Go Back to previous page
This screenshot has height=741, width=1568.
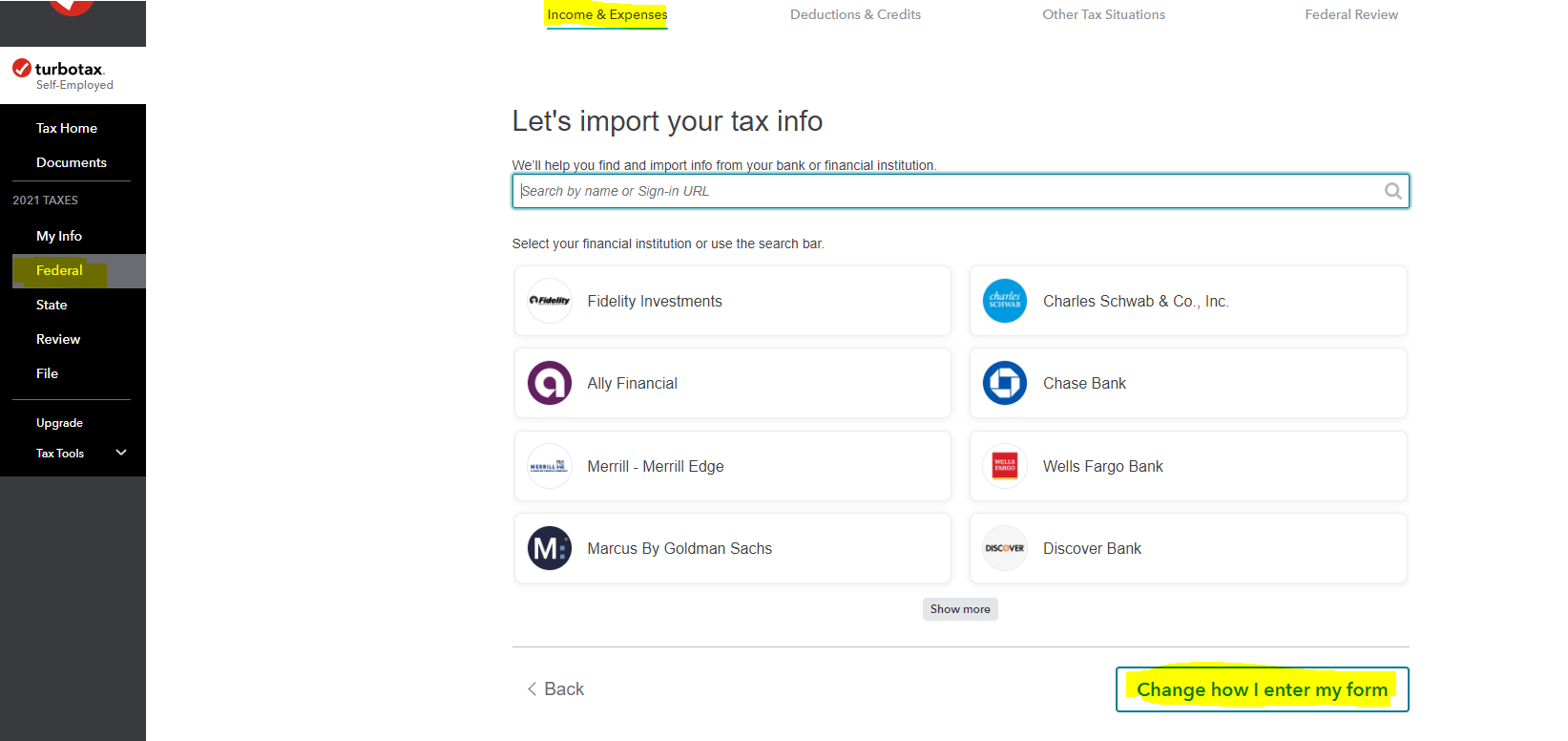click(555, 688)
